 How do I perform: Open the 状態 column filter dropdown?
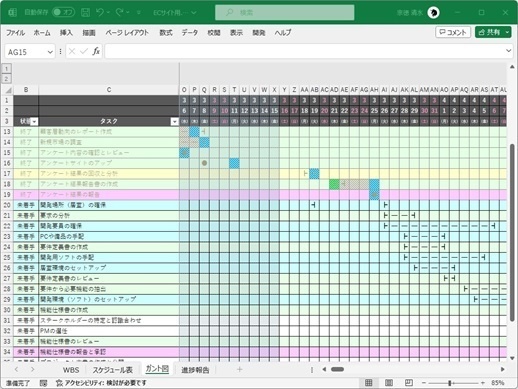pos(34,122)
